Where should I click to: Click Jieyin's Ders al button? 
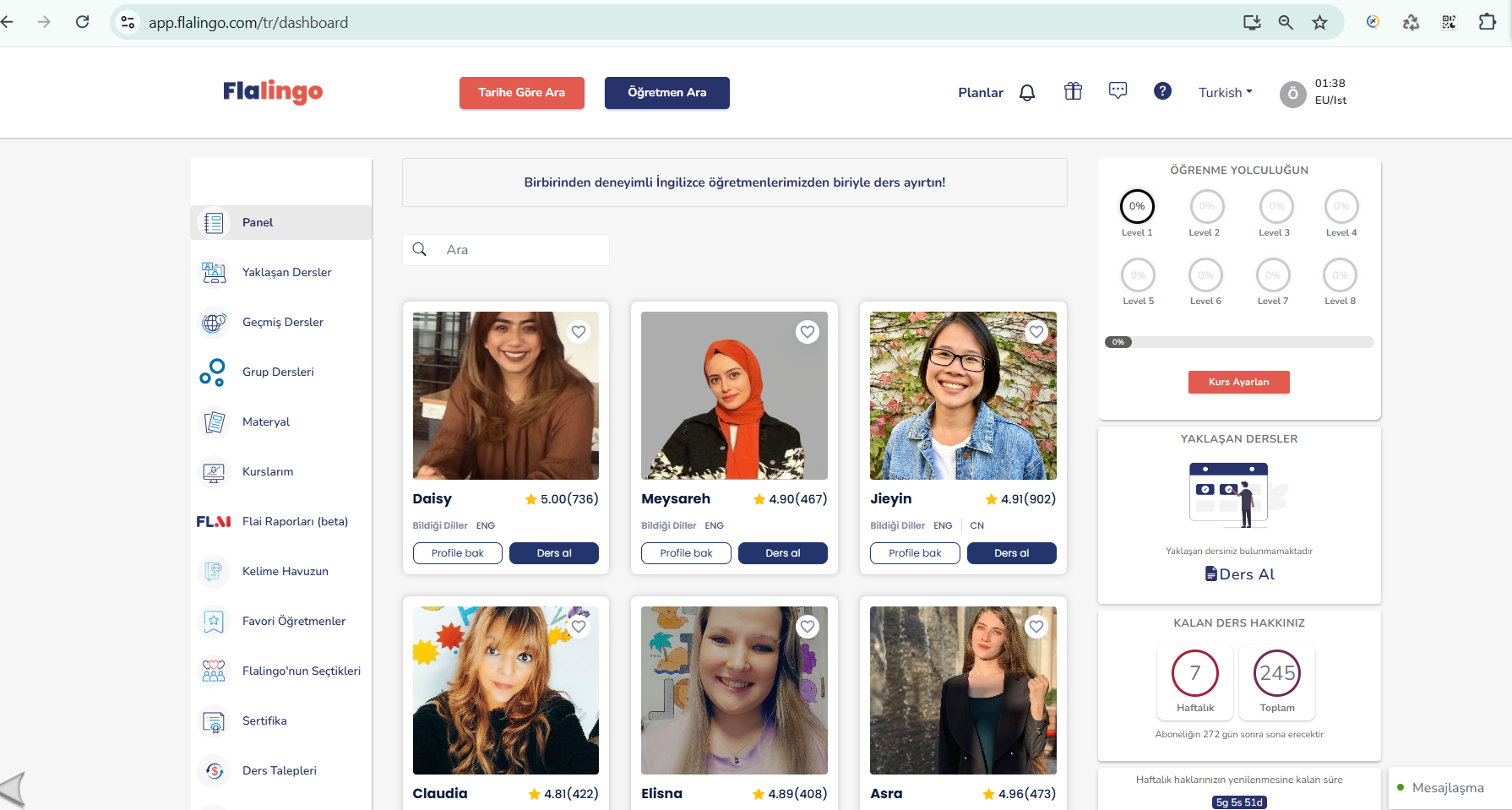coord(1012,553)
